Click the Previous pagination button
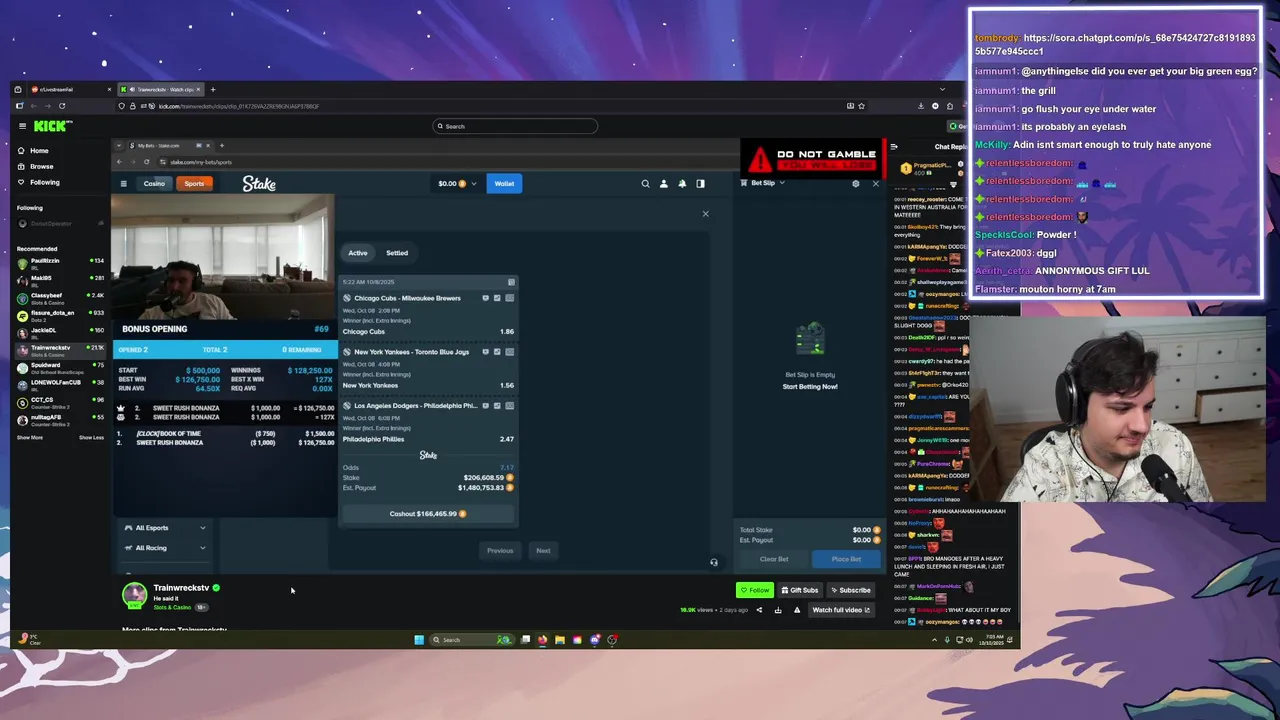 (x=500, y=551)
